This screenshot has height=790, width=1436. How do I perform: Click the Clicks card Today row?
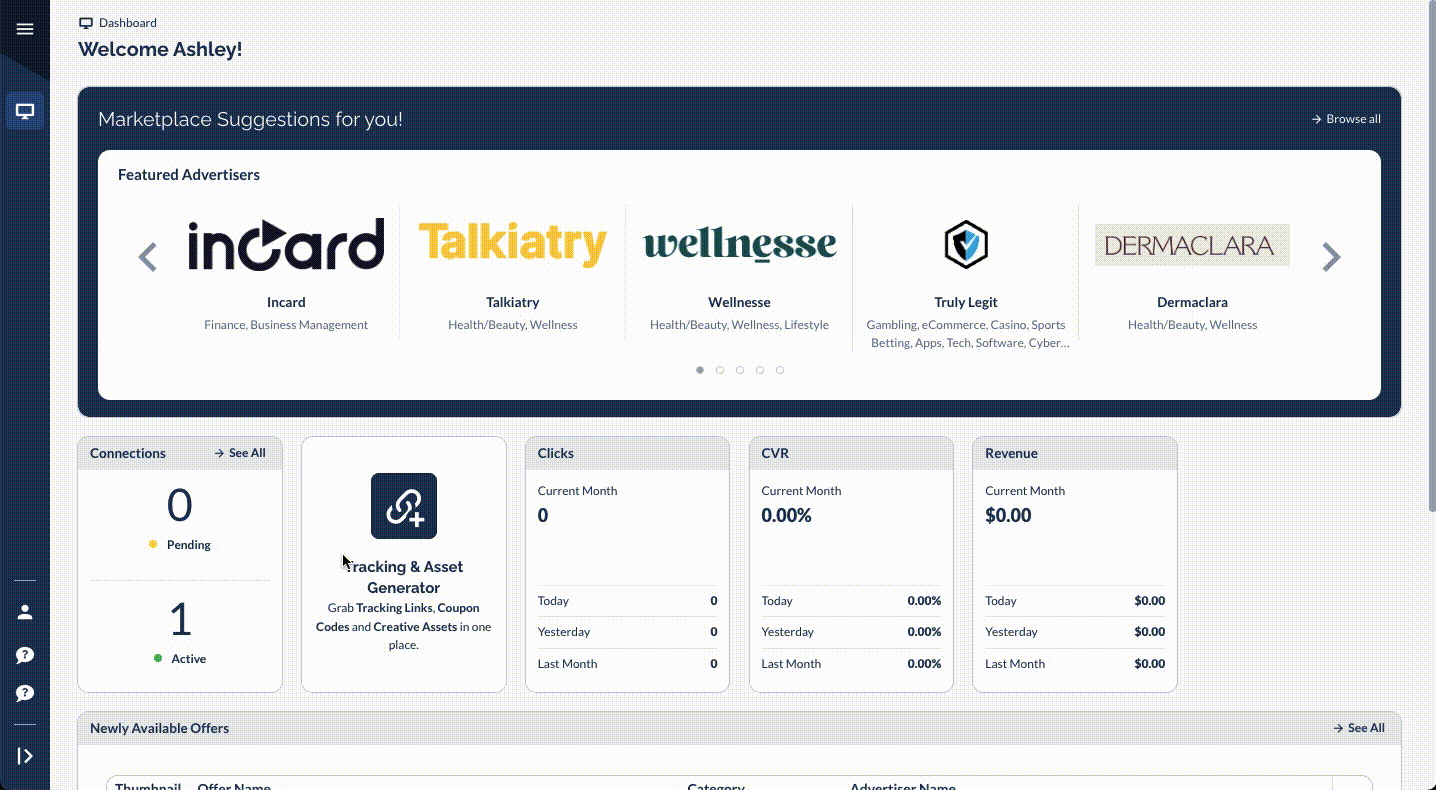[627, 601]
